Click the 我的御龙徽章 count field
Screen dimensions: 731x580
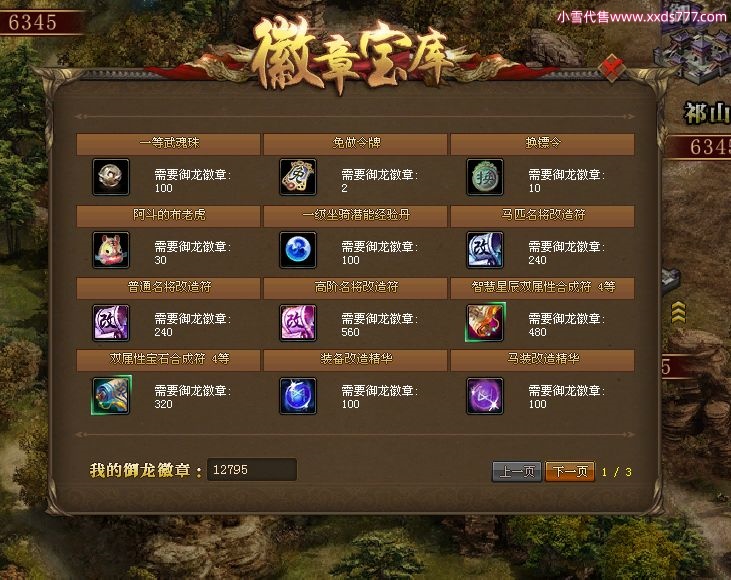coord(252,470)
